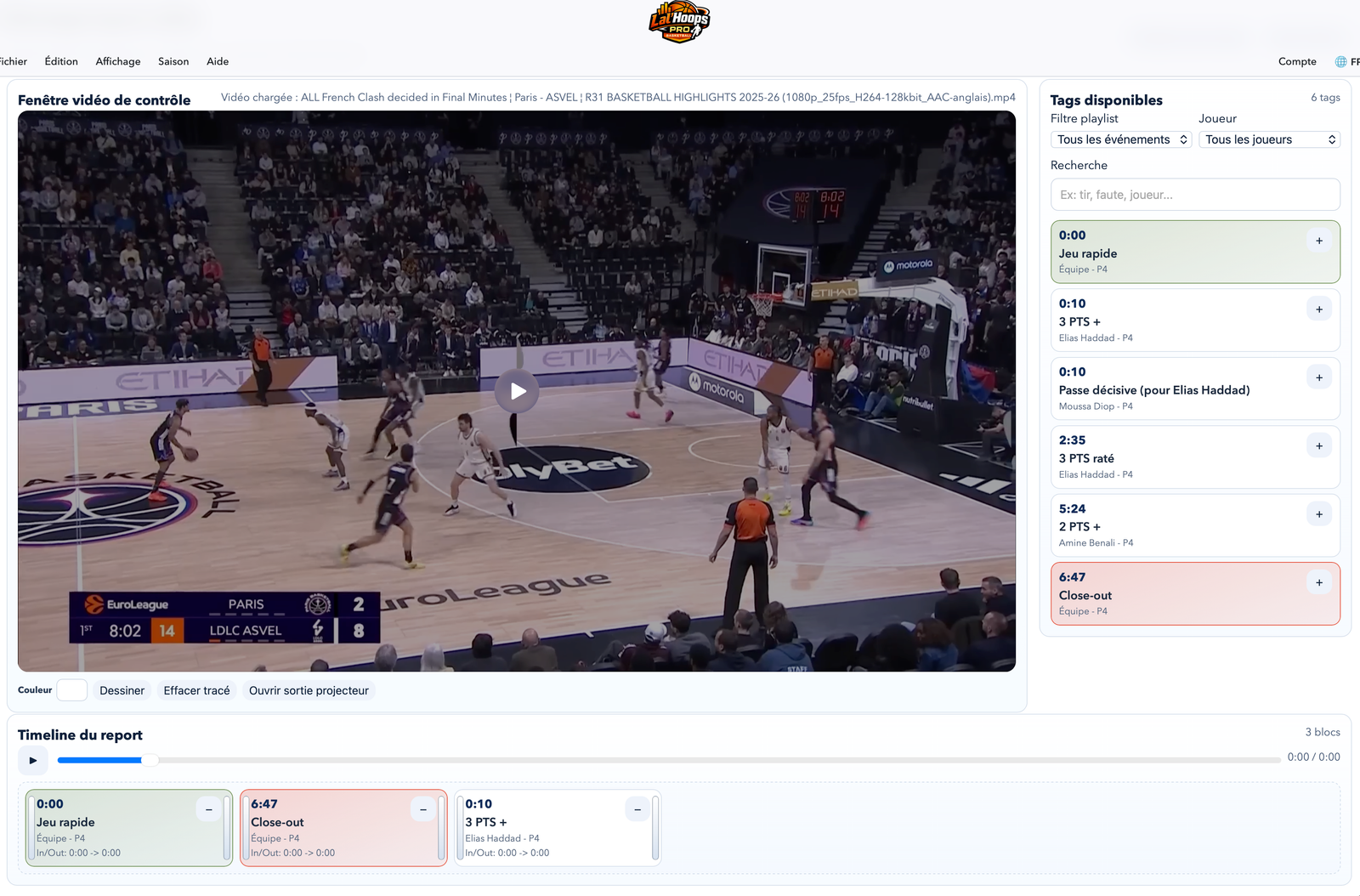
Task: Click the Lal'Hoops Pro logo
Action: coord(677,22)
